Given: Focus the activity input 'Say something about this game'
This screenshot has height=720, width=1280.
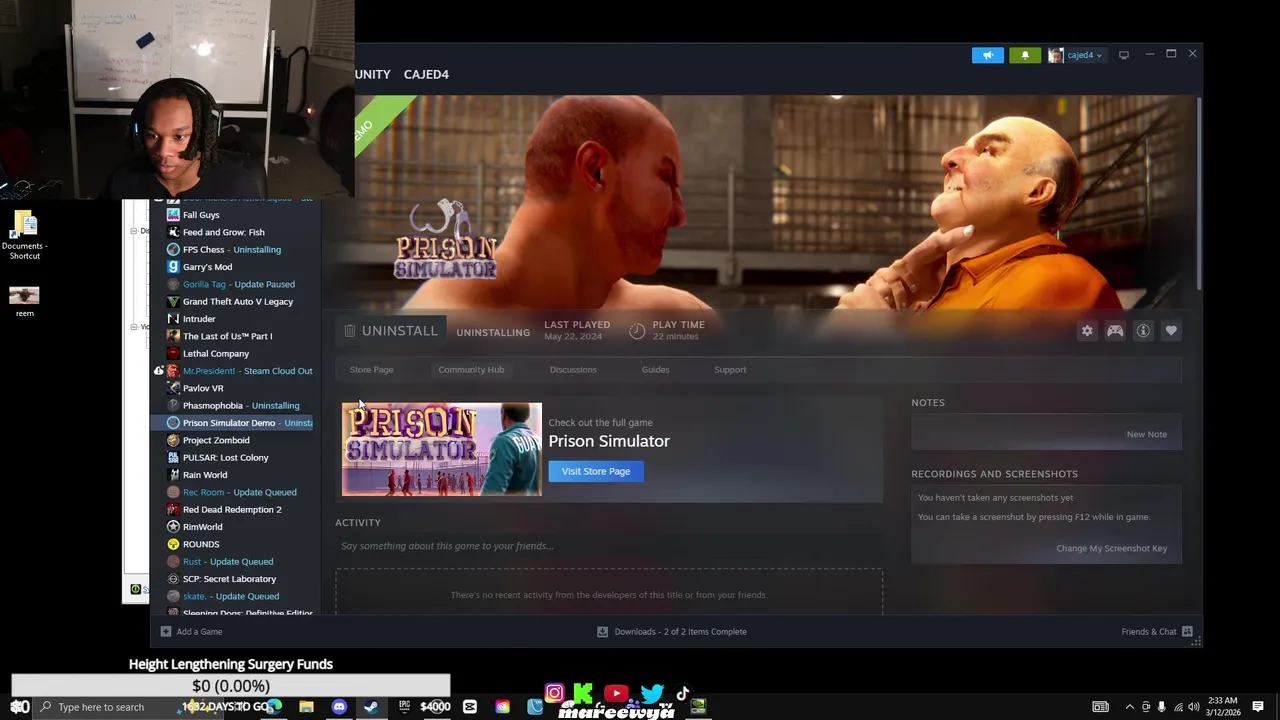Looking at the screenshot, I should pyautogui.click(x=609, y=546).
